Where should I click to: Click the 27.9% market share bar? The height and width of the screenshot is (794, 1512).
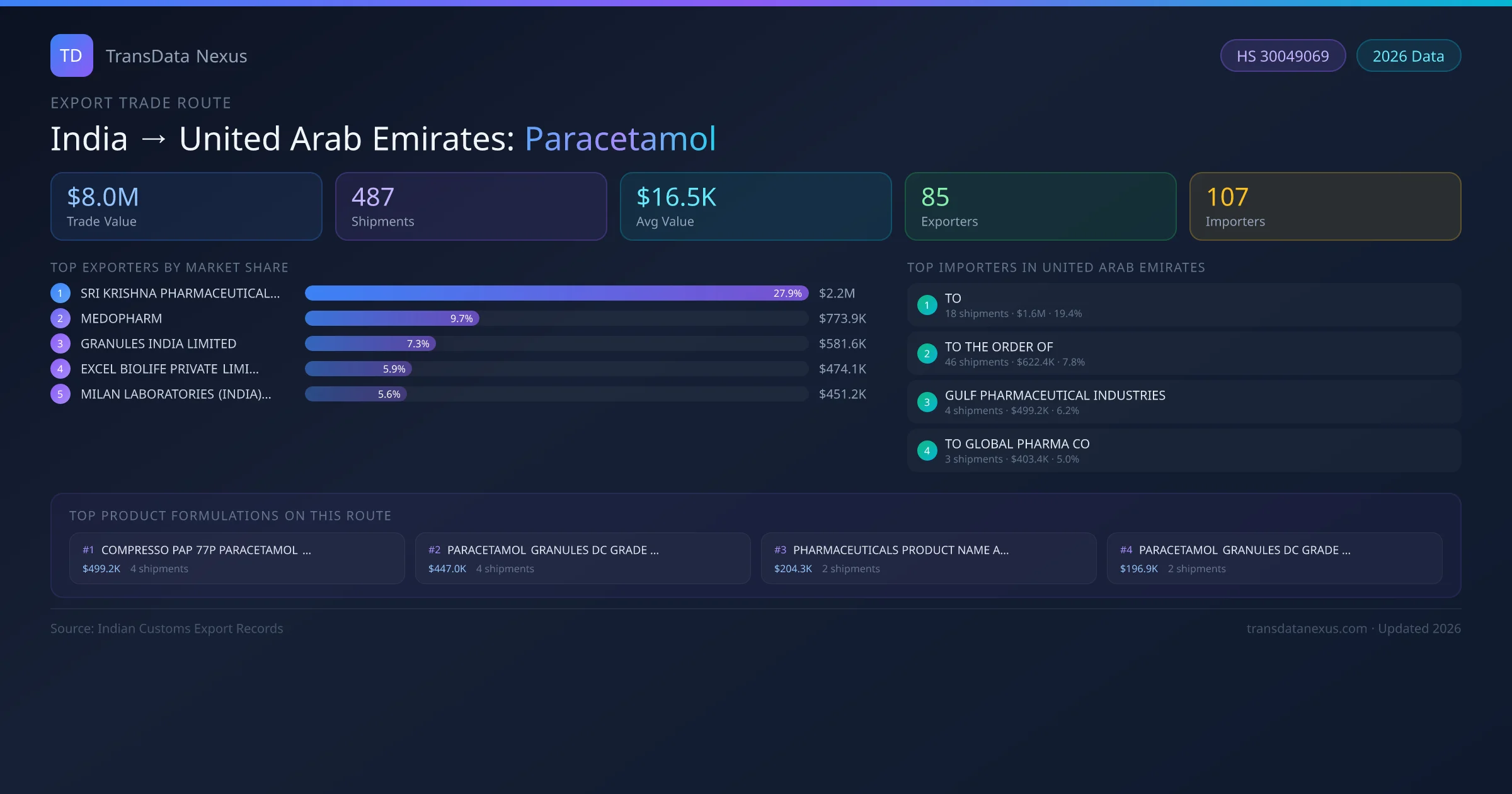pyautogui.click(x=556, y=293)
